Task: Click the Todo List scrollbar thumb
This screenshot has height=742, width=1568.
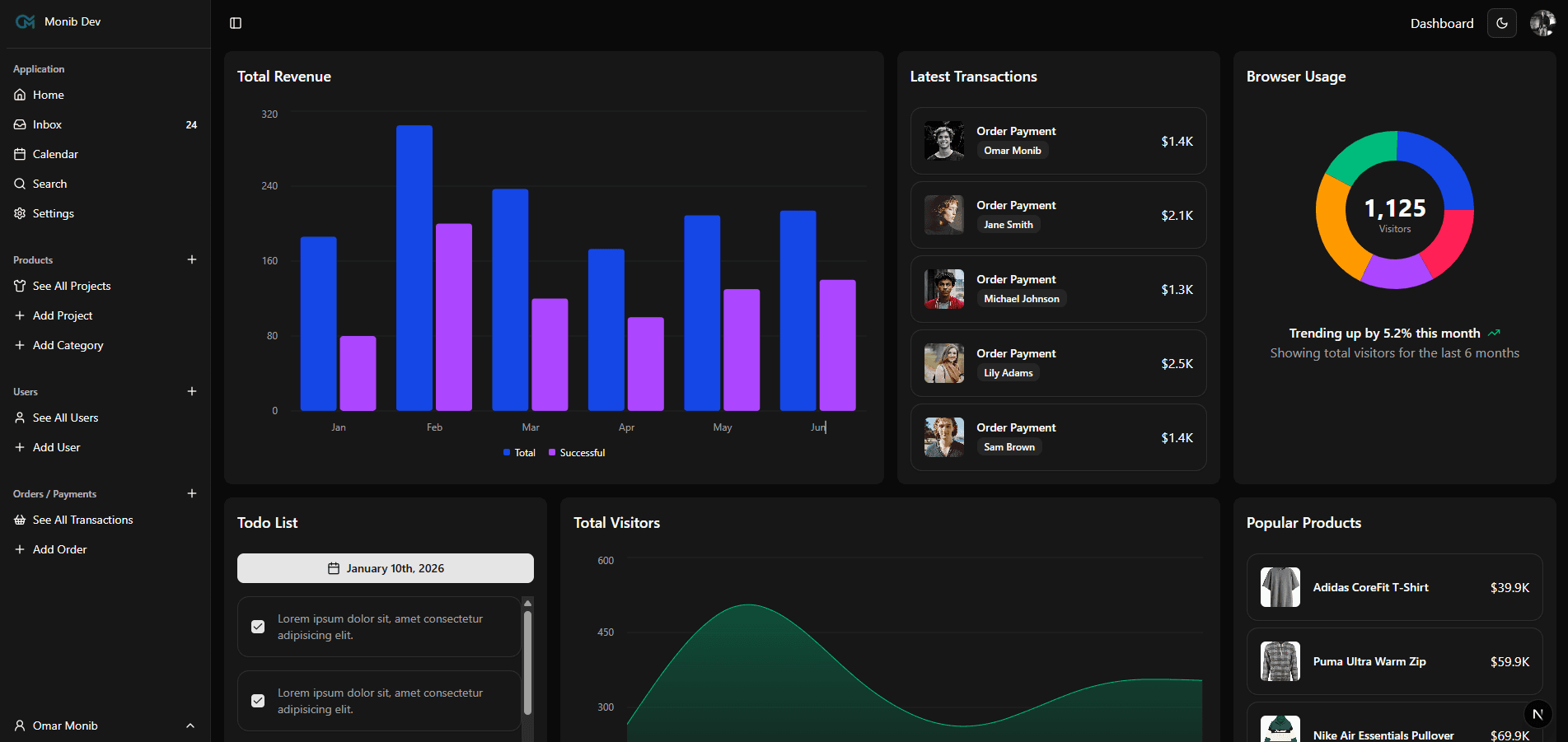Action: pyautogui.click(x=527, y=662)
